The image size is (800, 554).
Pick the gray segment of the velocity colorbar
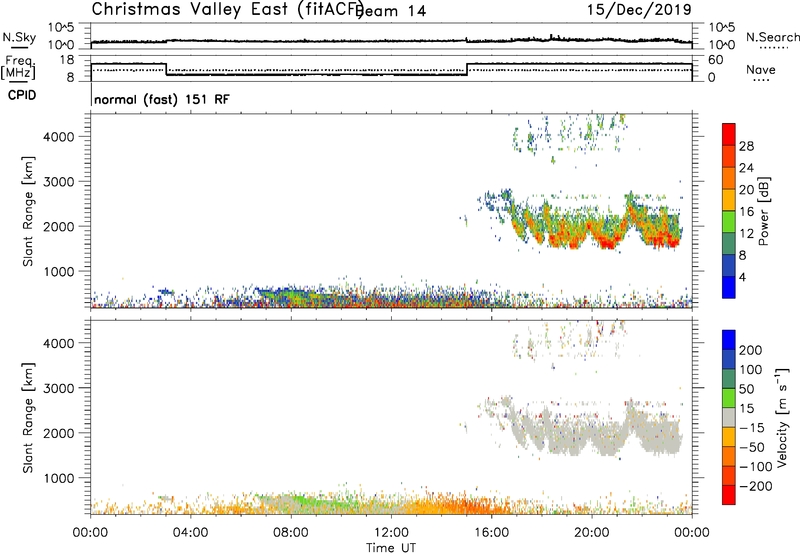coord(729,418)
